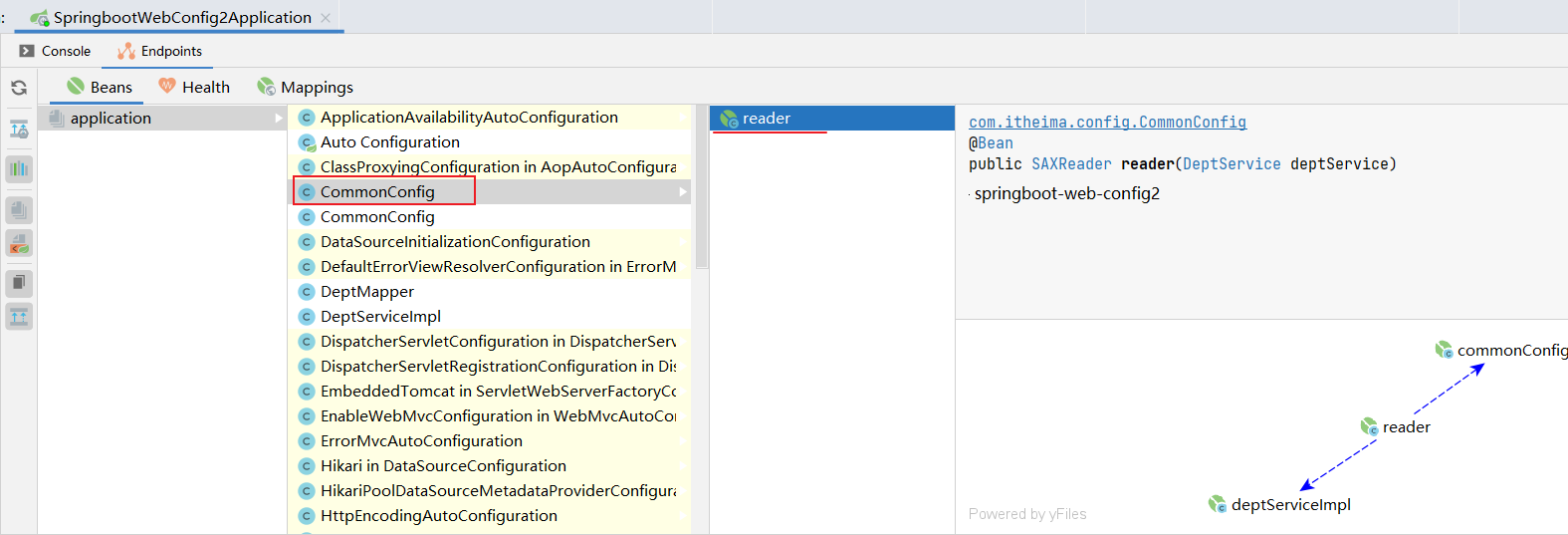Click the bottom show bean graph icon

click(19, 317)
